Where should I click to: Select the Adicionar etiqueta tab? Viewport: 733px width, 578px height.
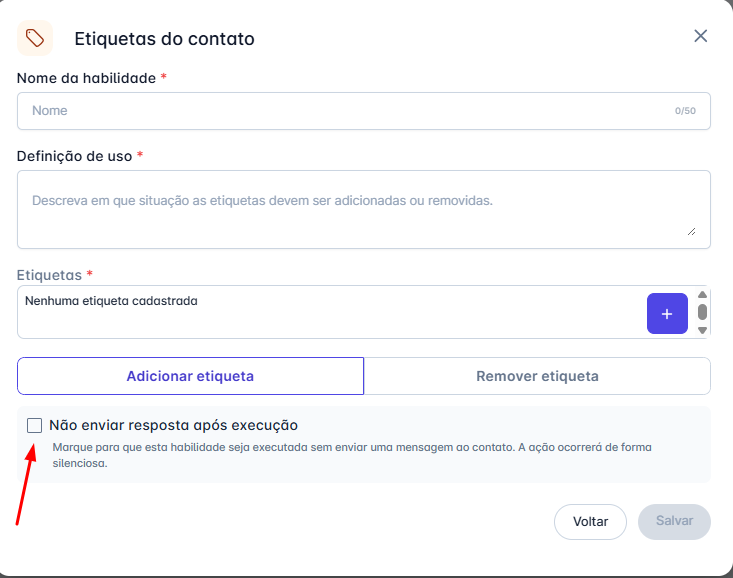(x=190, y=376)
